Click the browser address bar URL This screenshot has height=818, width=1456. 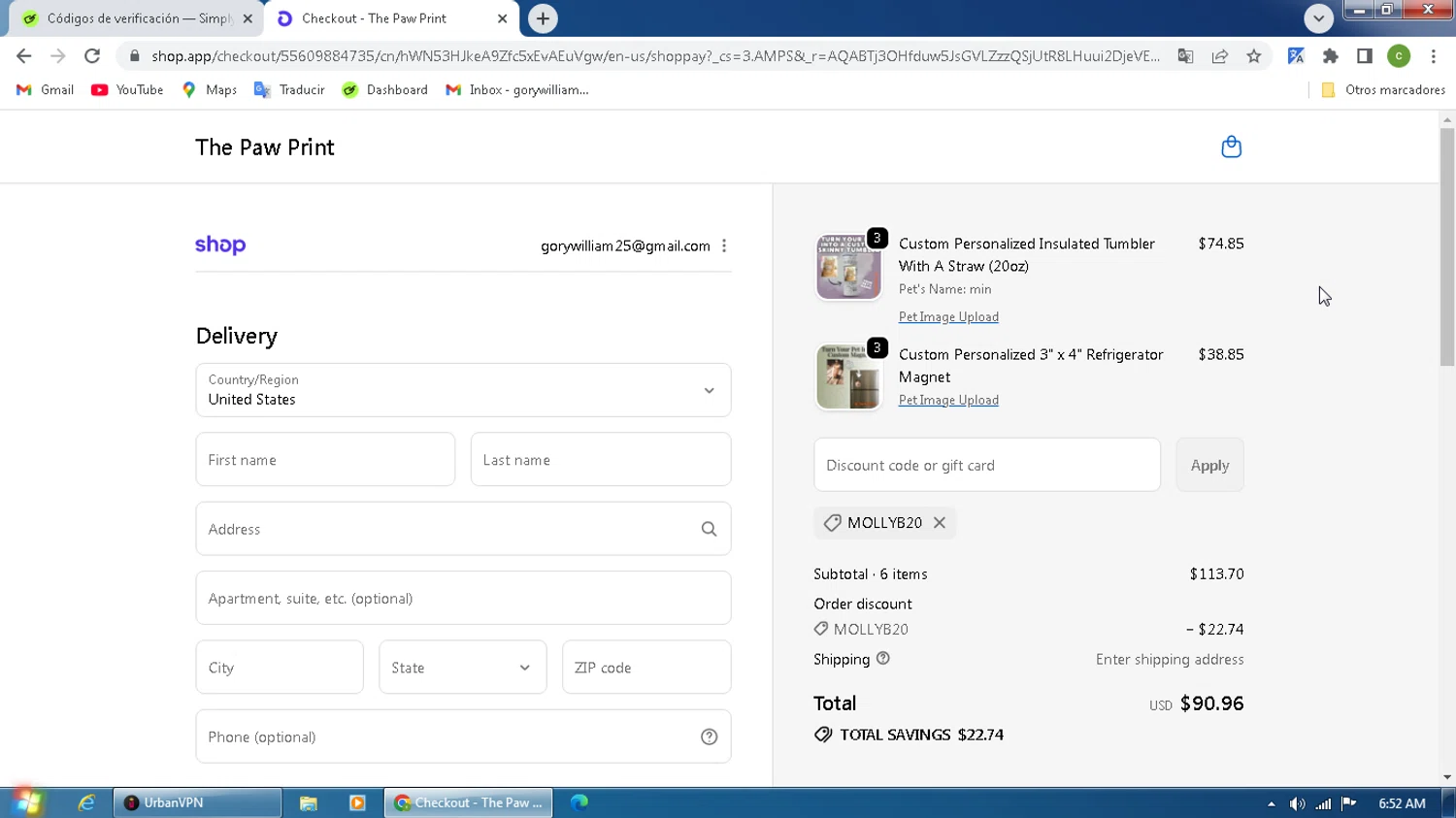655,56
